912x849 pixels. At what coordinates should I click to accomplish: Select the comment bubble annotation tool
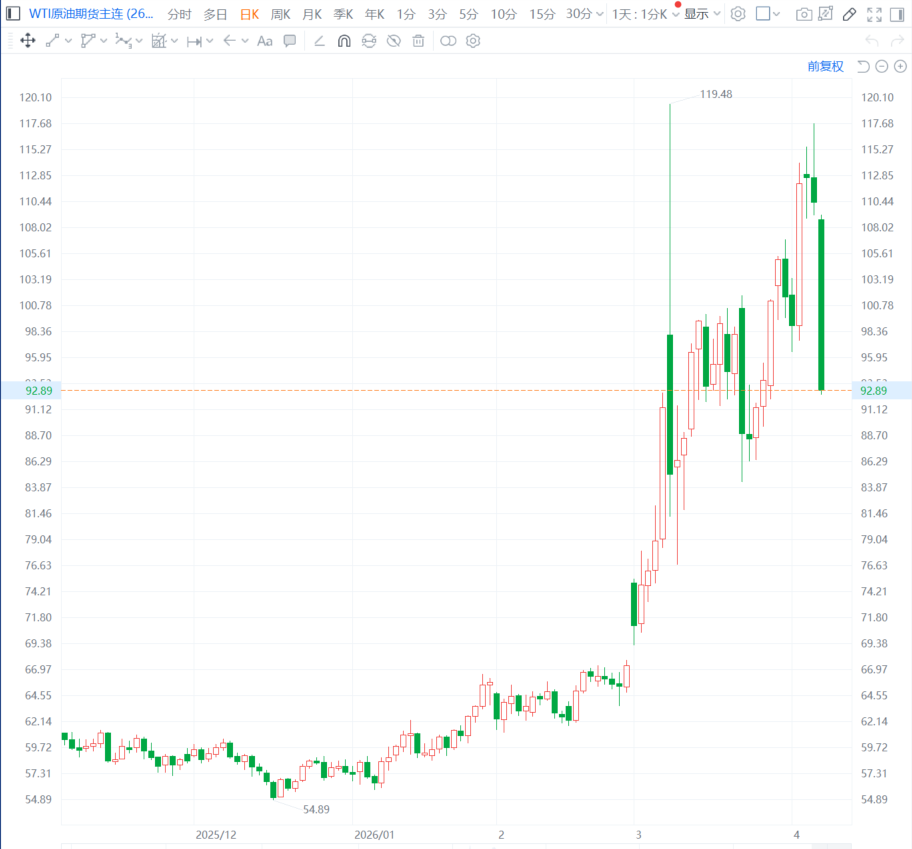(290, 41)
